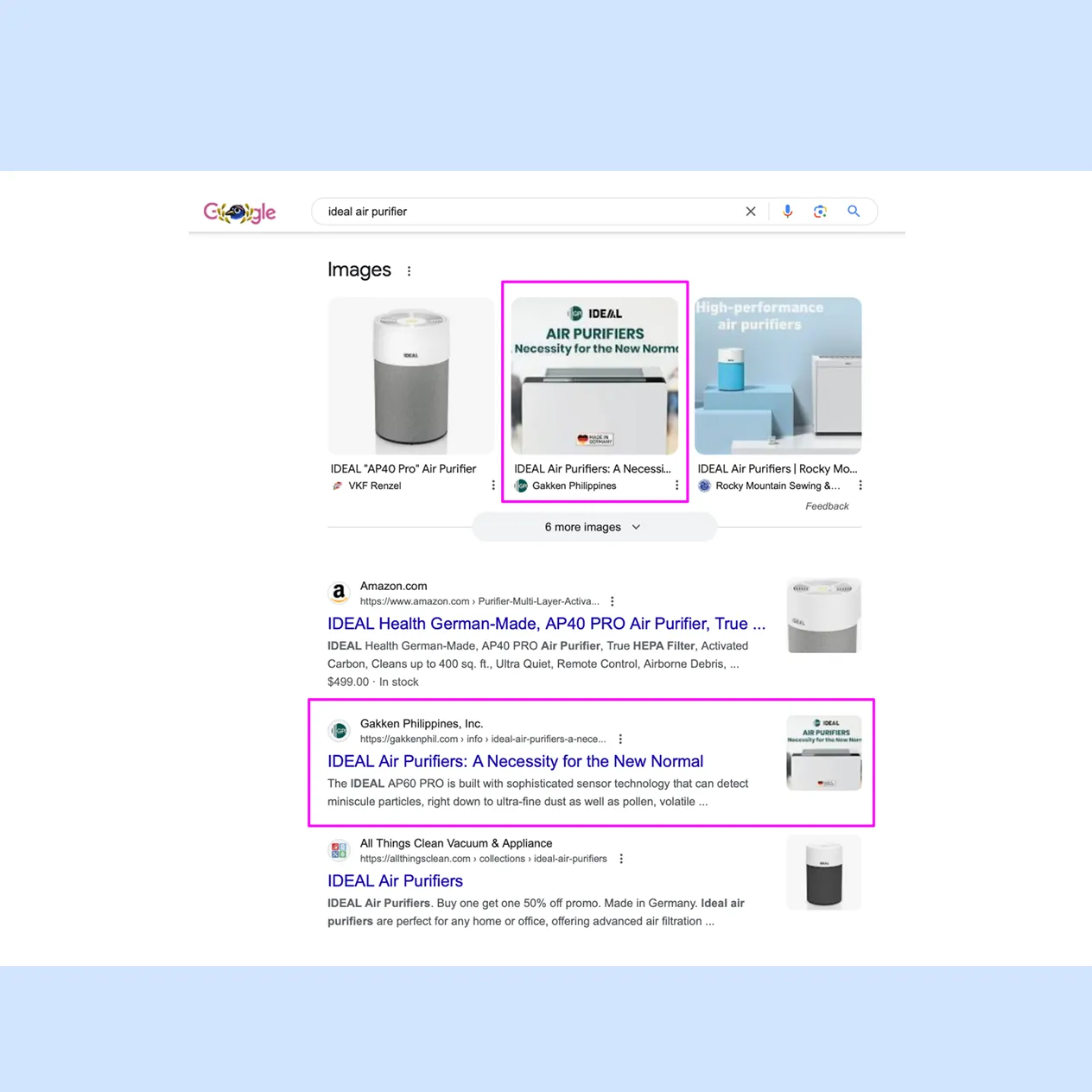Viewport: 1092px width, 1092px height.
Task: Open more options for VKF Renzel image
Action: pos(493,486)
